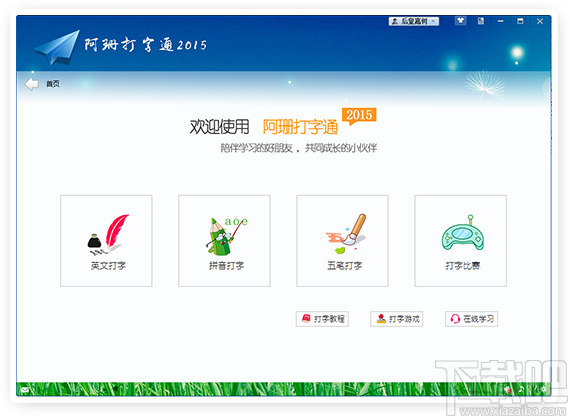Image resolution: width=570 pixels, height=416 pixels.
Task: Click the 在线学习 online learning button
Action: tap(471, 319)
